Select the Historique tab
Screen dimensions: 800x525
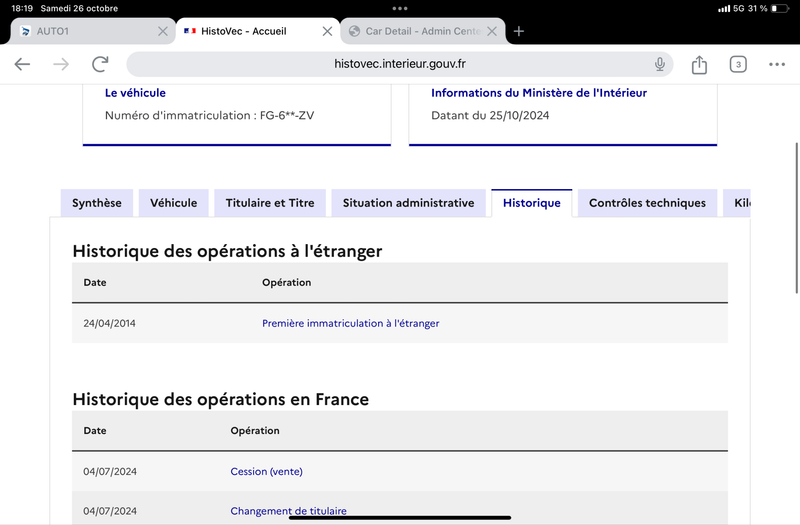click(532, 203)
